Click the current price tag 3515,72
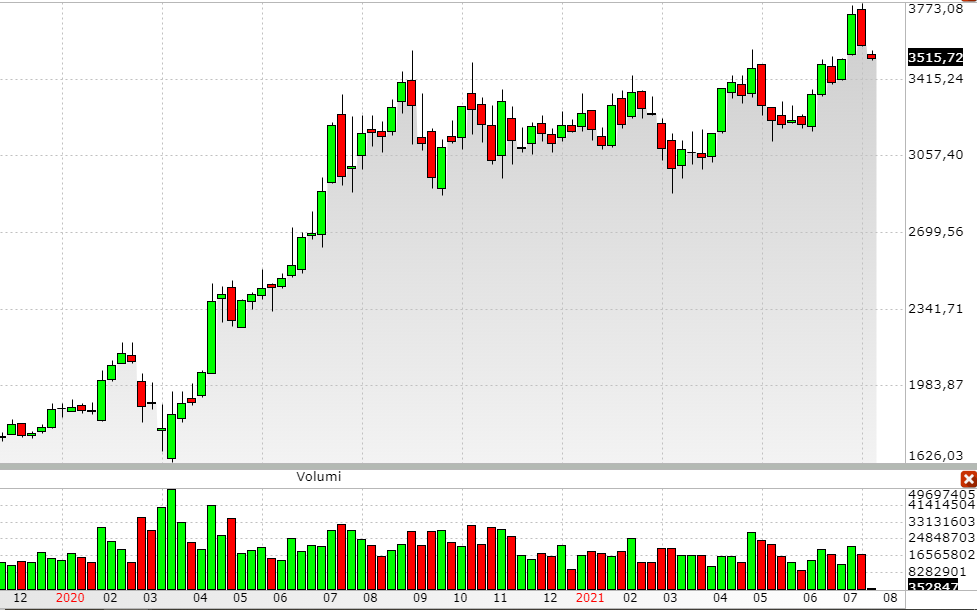The width and height of the screenshot is (977, 610). 935,58
